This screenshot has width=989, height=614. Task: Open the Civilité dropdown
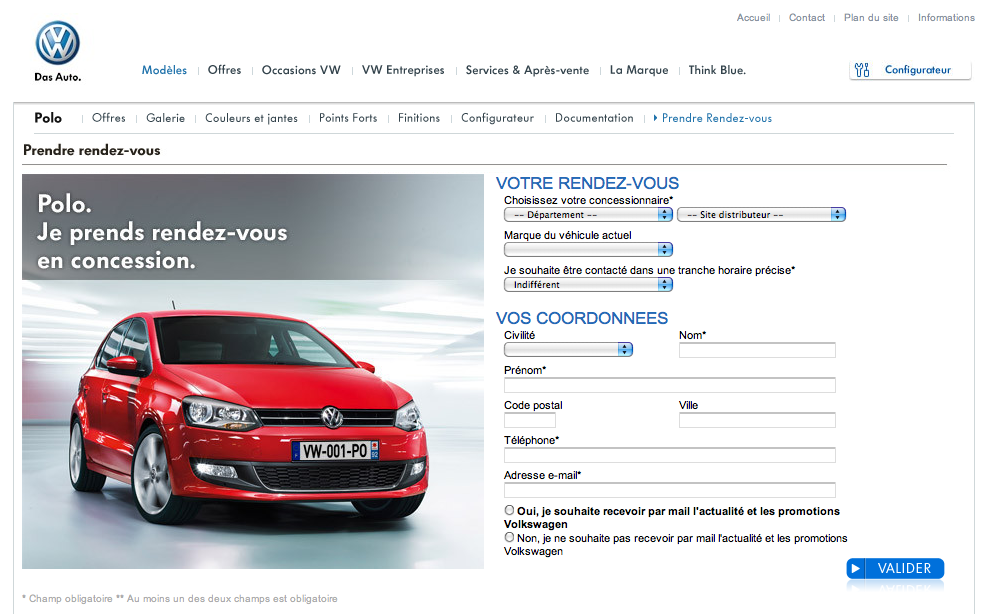click(568, 349)
